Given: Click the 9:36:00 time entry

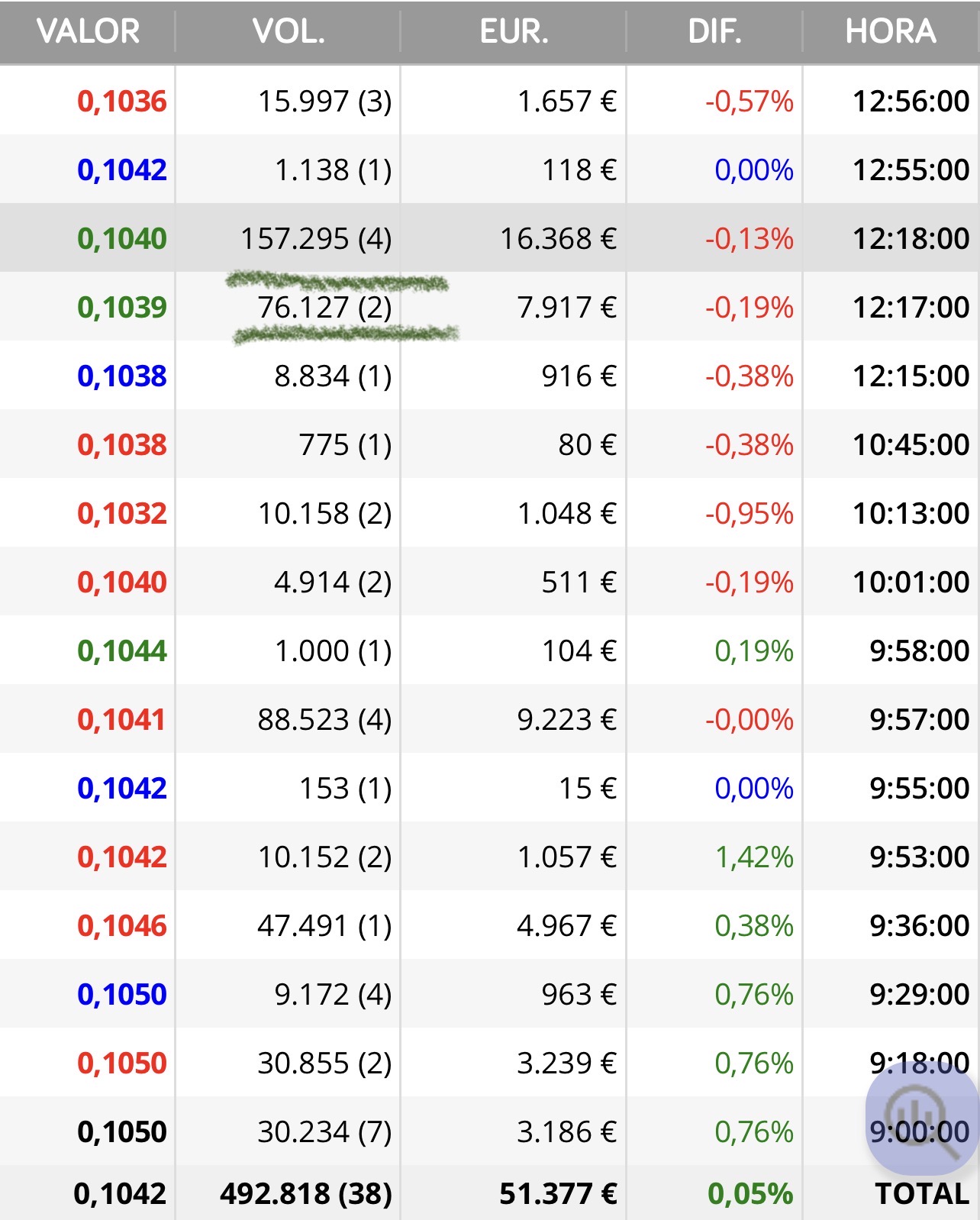Looking at the screenshot, I should click(x=919, y=926).
